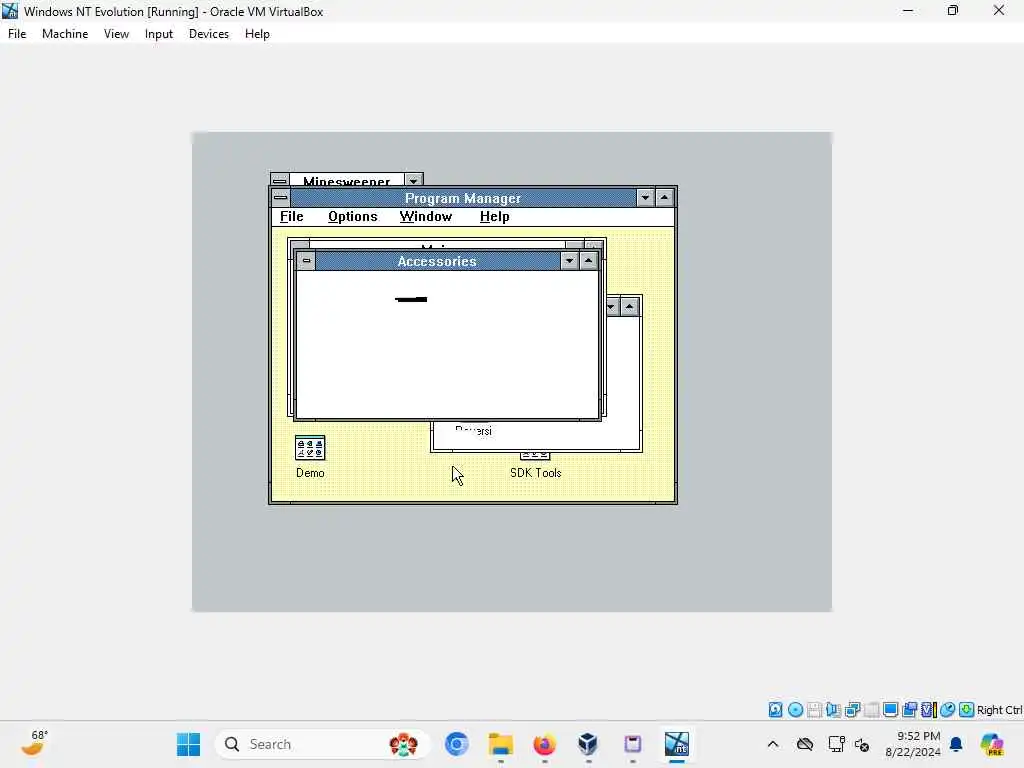1024x768 pixels.
Task: Open the weather widget showing 68°
Action: [35, 743]
